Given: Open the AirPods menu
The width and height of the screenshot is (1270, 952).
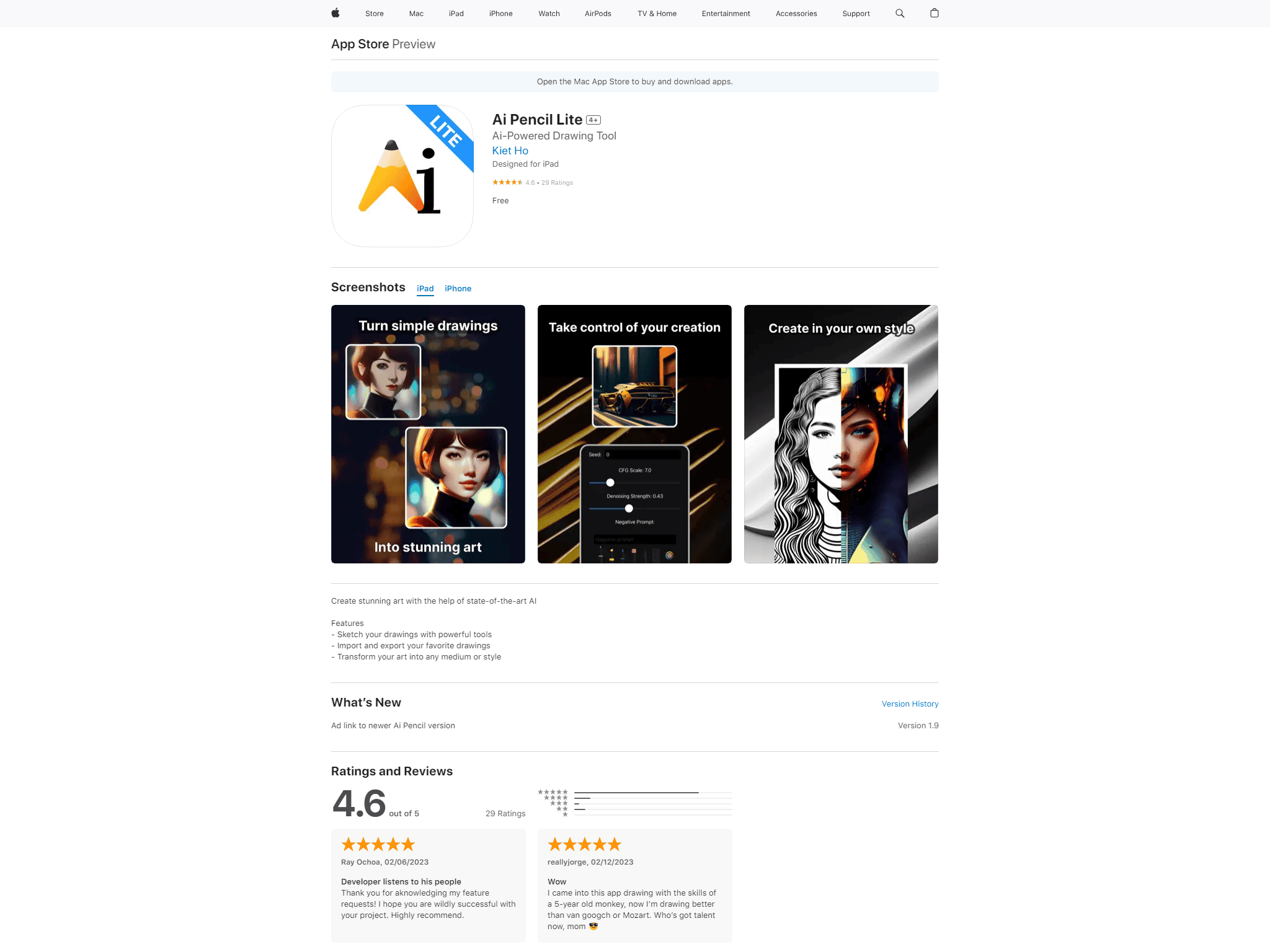Looking at the screenshot, I should point(598,14).
